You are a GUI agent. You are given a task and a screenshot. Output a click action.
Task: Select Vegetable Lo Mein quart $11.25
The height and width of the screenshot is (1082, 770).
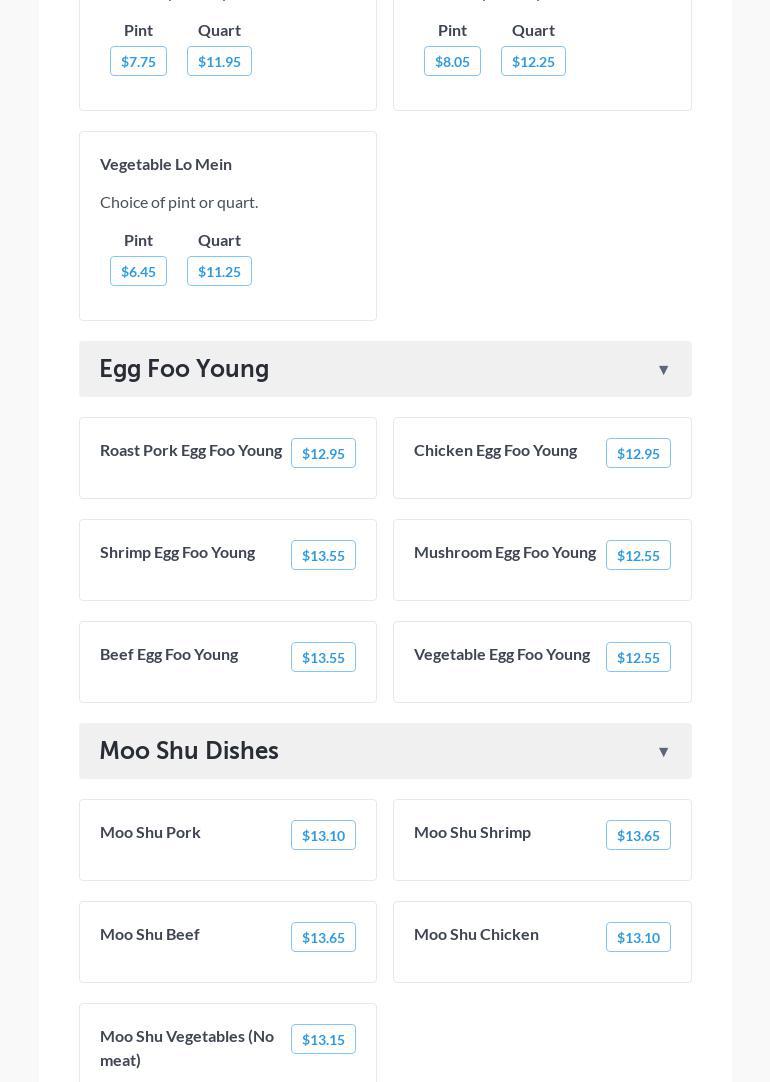tap(219, 272)
